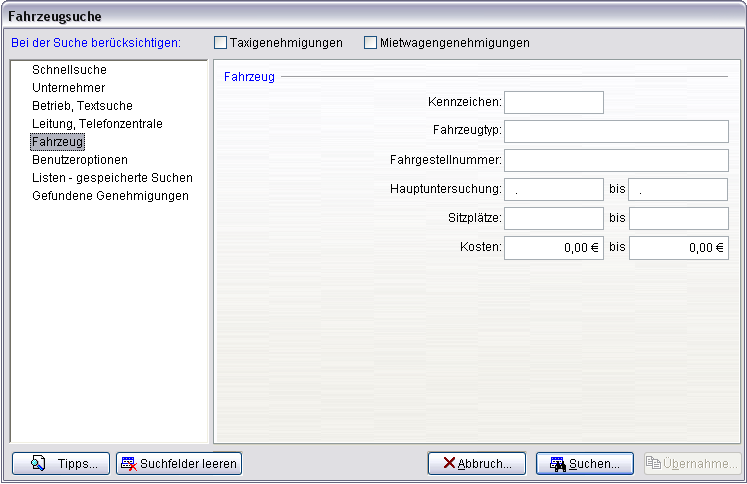The image size is (747, 484).
Task: Click the binoculars icon on Suchen button
Action: (x=558, y=464)
